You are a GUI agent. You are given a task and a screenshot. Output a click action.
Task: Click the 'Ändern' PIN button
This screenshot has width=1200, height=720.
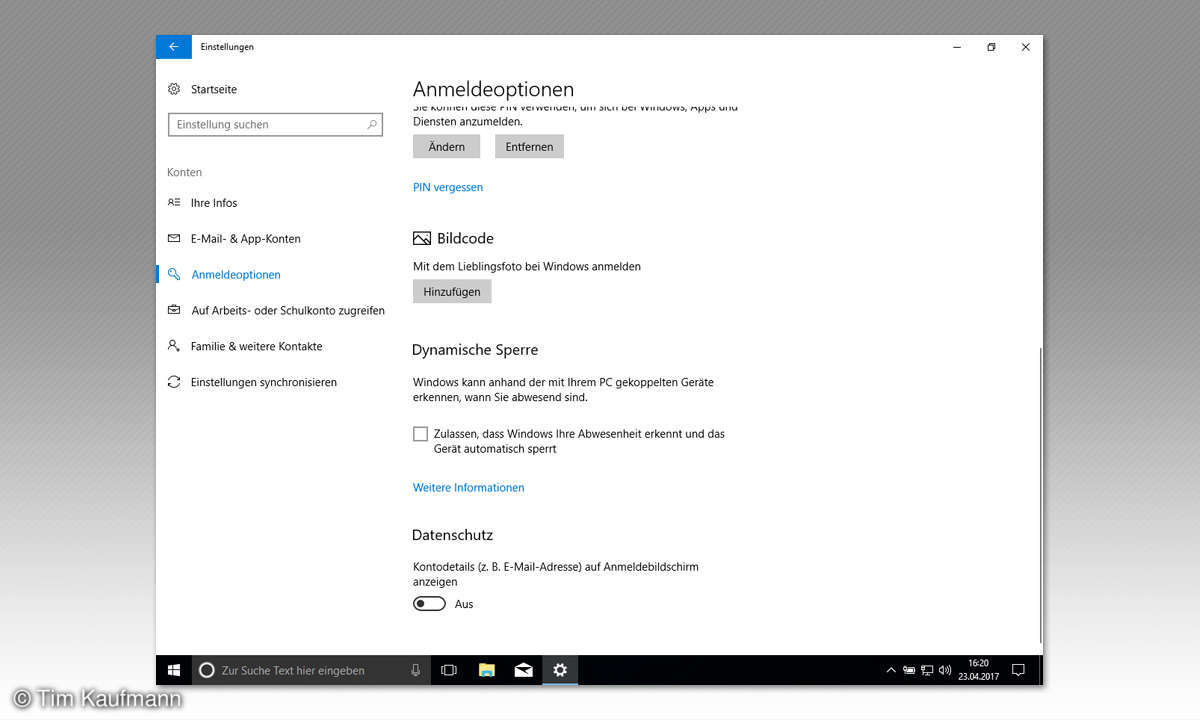pyautogui.click(x=446, y=147)
